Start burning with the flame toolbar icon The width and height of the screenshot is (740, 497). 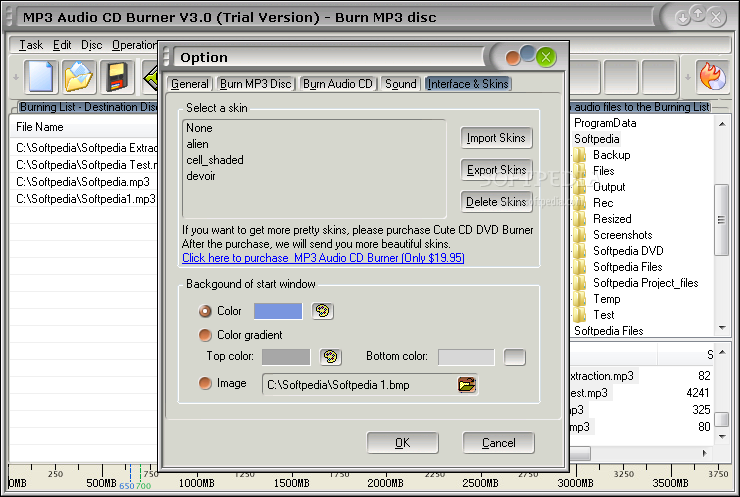click(712, 76)
